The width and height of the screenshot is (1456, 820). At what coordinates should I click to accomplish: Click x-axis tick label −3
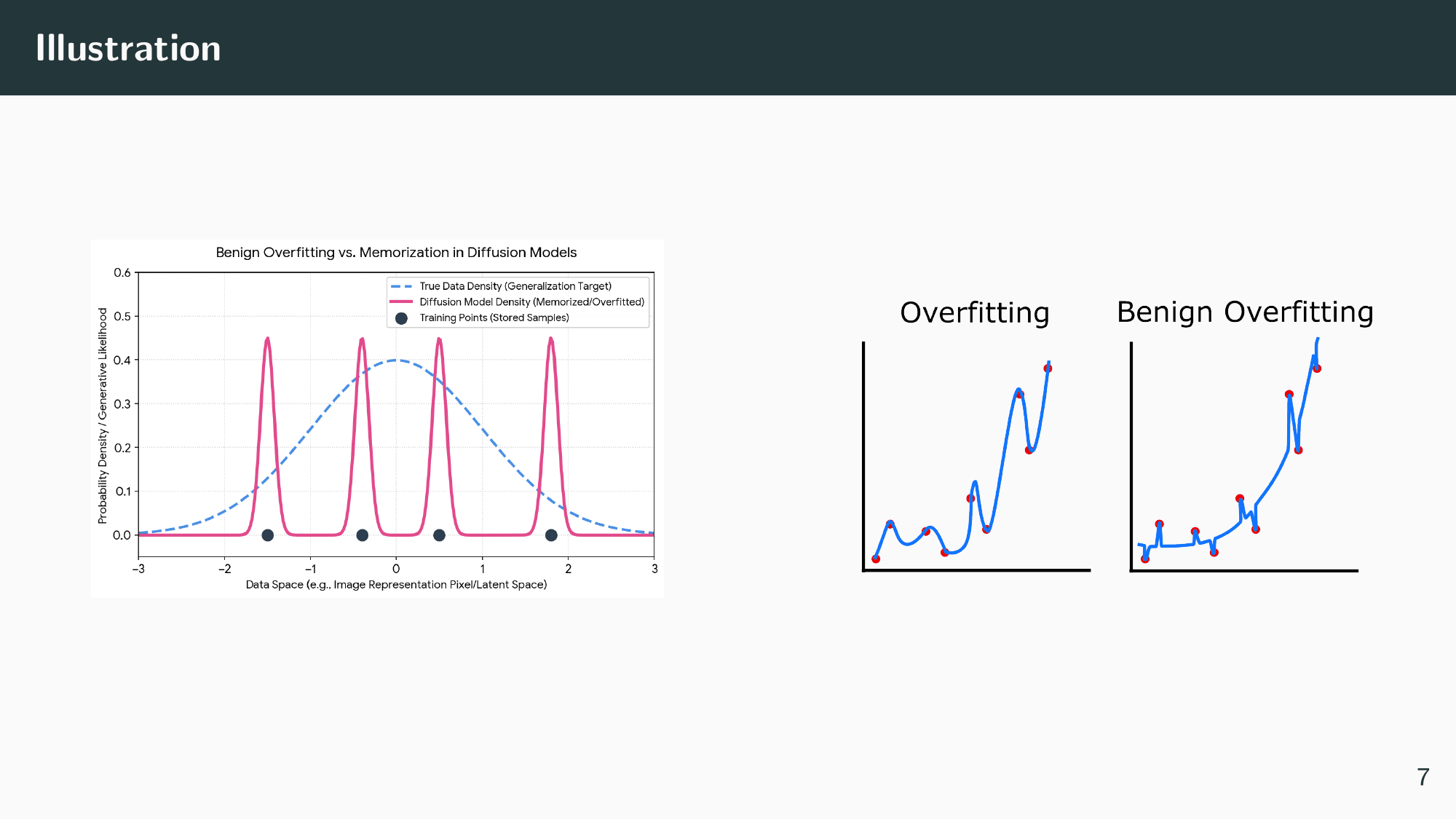[x=138, y=569]
